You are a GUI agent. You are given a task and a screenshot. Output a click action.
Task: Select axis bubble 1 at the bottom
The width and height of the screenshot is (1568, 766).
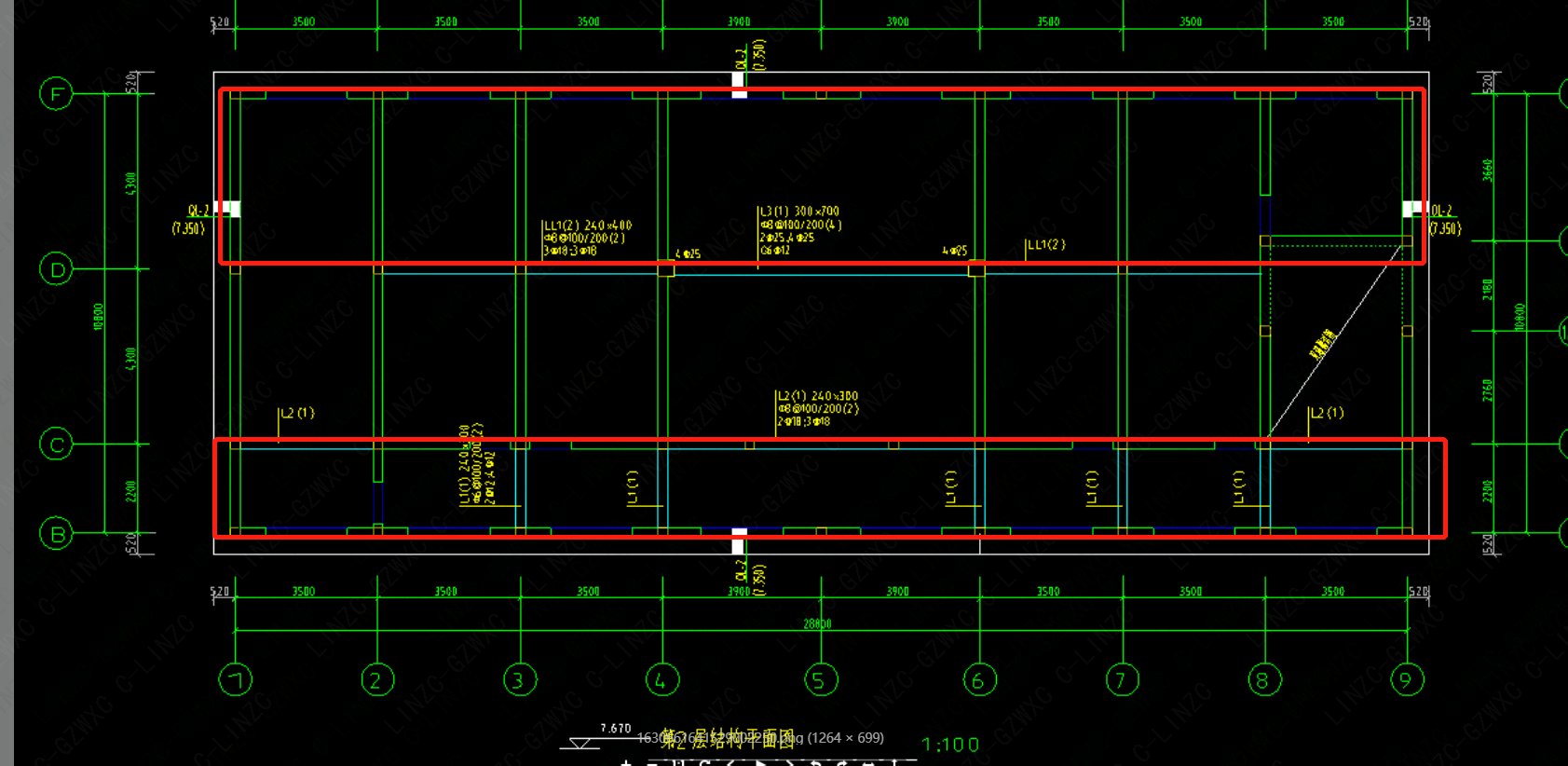tap(236, 679)
